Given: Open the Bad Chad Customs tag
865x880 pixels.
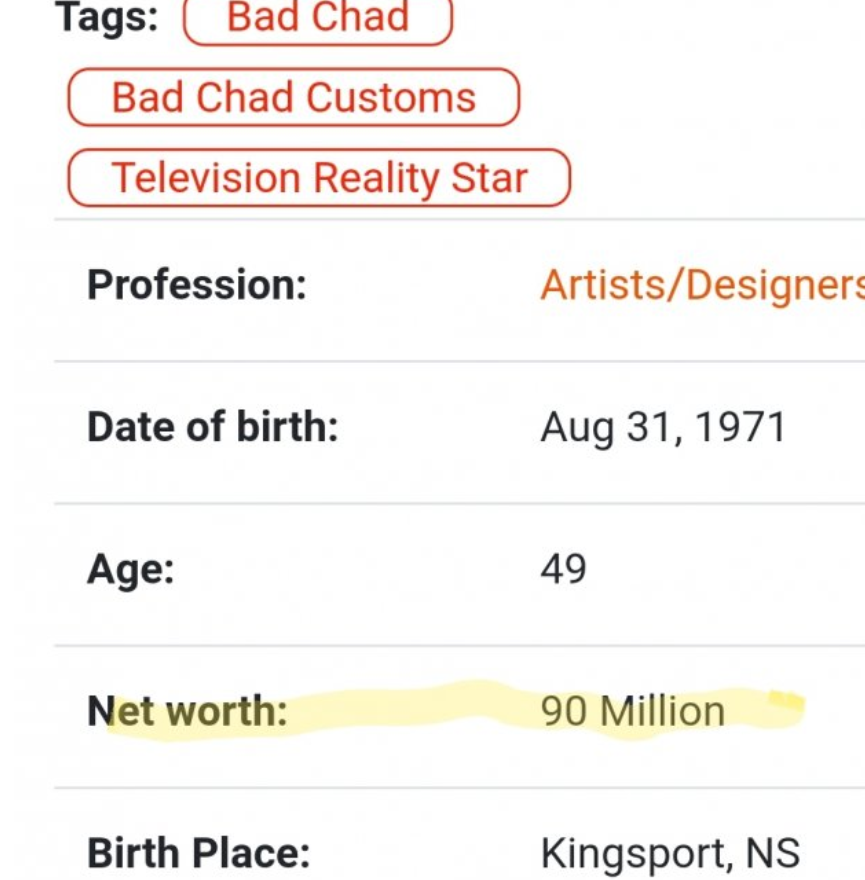Looking at the screenshot, I should coord(293,97).
